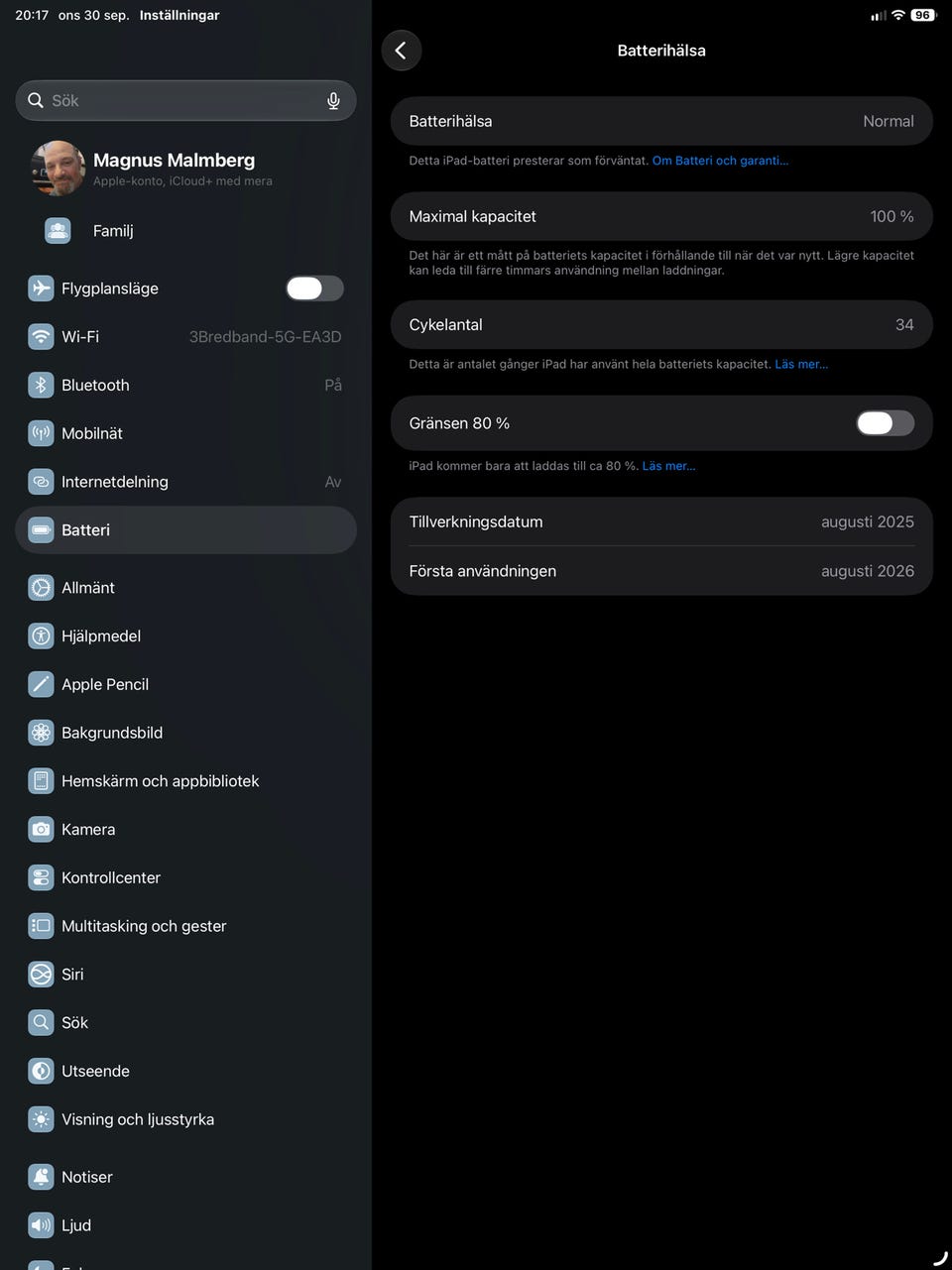This screenshot has height=1270, width=952.
Task: Tap the Hjälpmedel accessibility icon
Action: pyautogui.click(x=41, y=636)
